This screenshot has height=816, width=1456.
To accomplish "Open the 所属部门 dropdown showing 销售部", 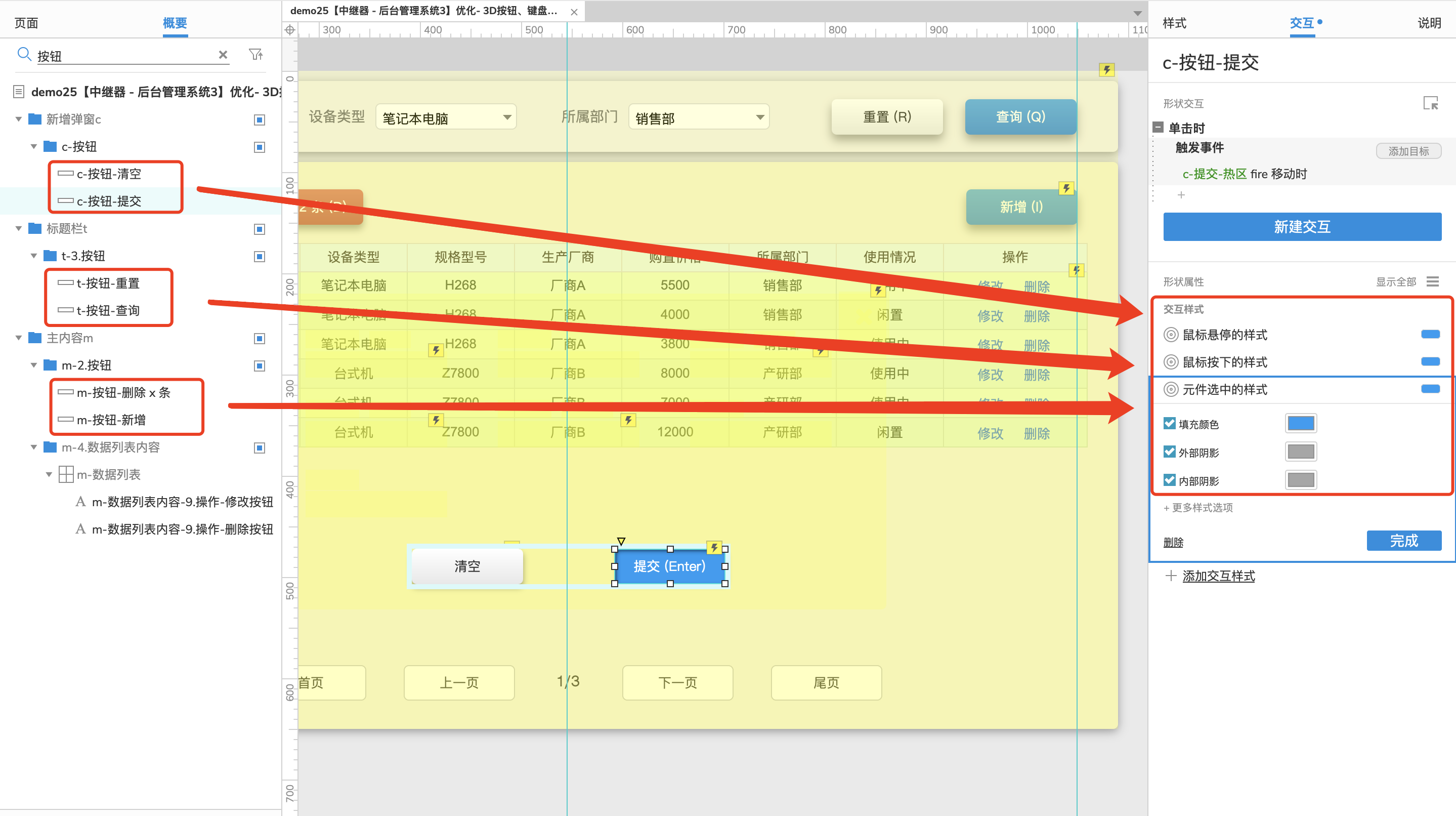I will (x=699, y=117).
